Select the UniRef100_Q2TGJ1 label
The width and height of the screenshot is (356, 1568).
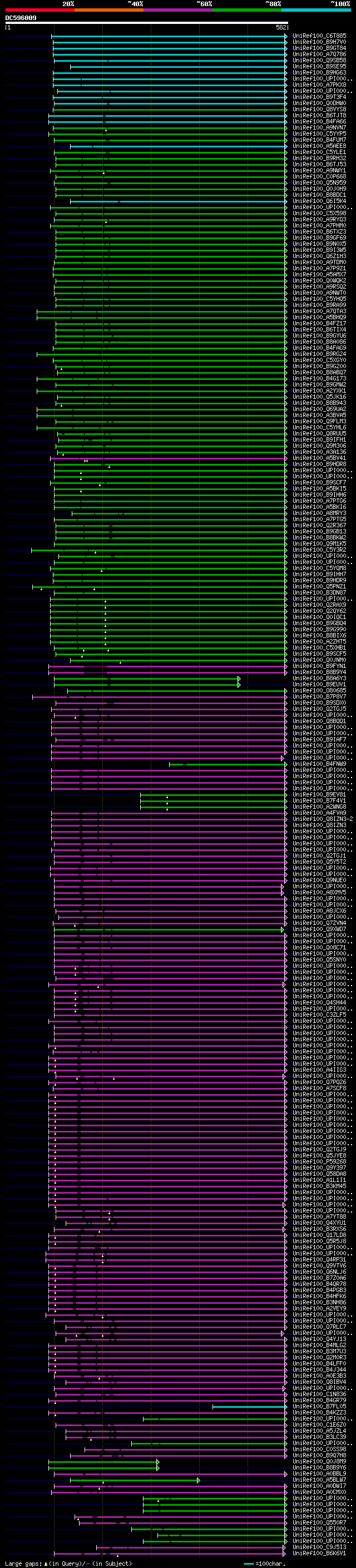coord(319,856)
